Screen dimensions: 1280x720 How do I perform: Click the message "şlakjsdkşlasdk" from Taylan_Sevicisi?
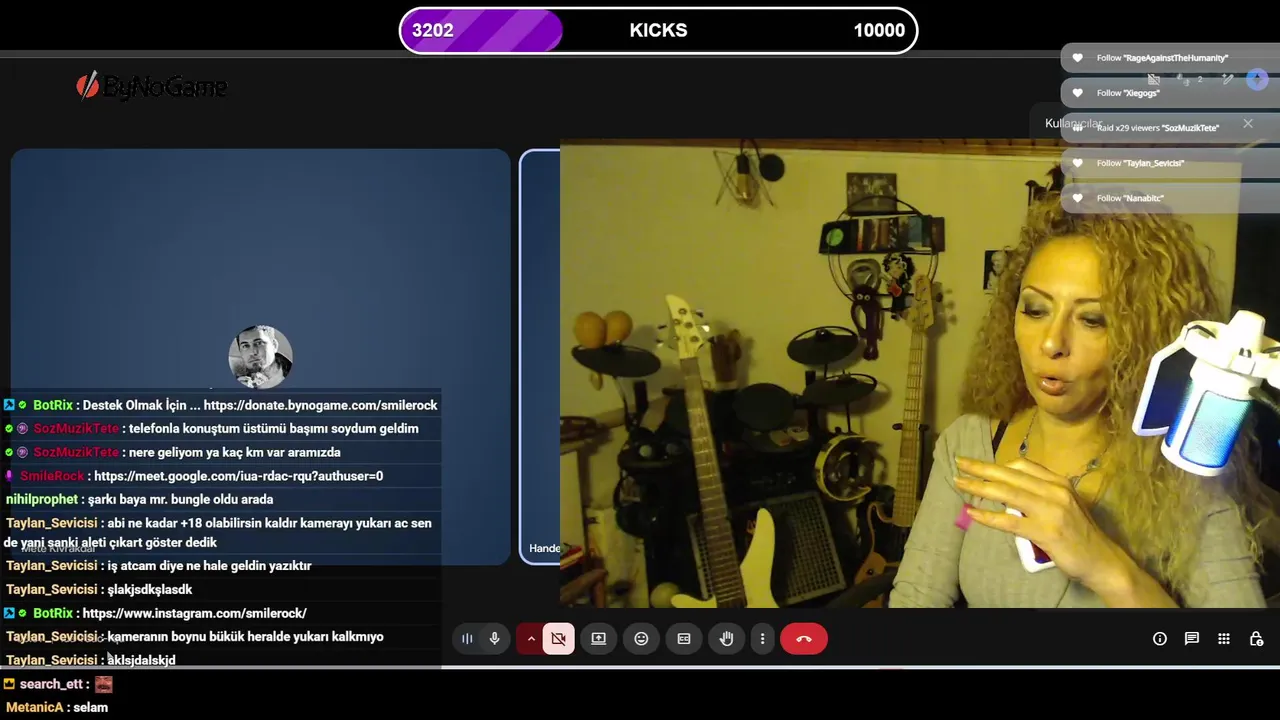(x=150, y=590)
